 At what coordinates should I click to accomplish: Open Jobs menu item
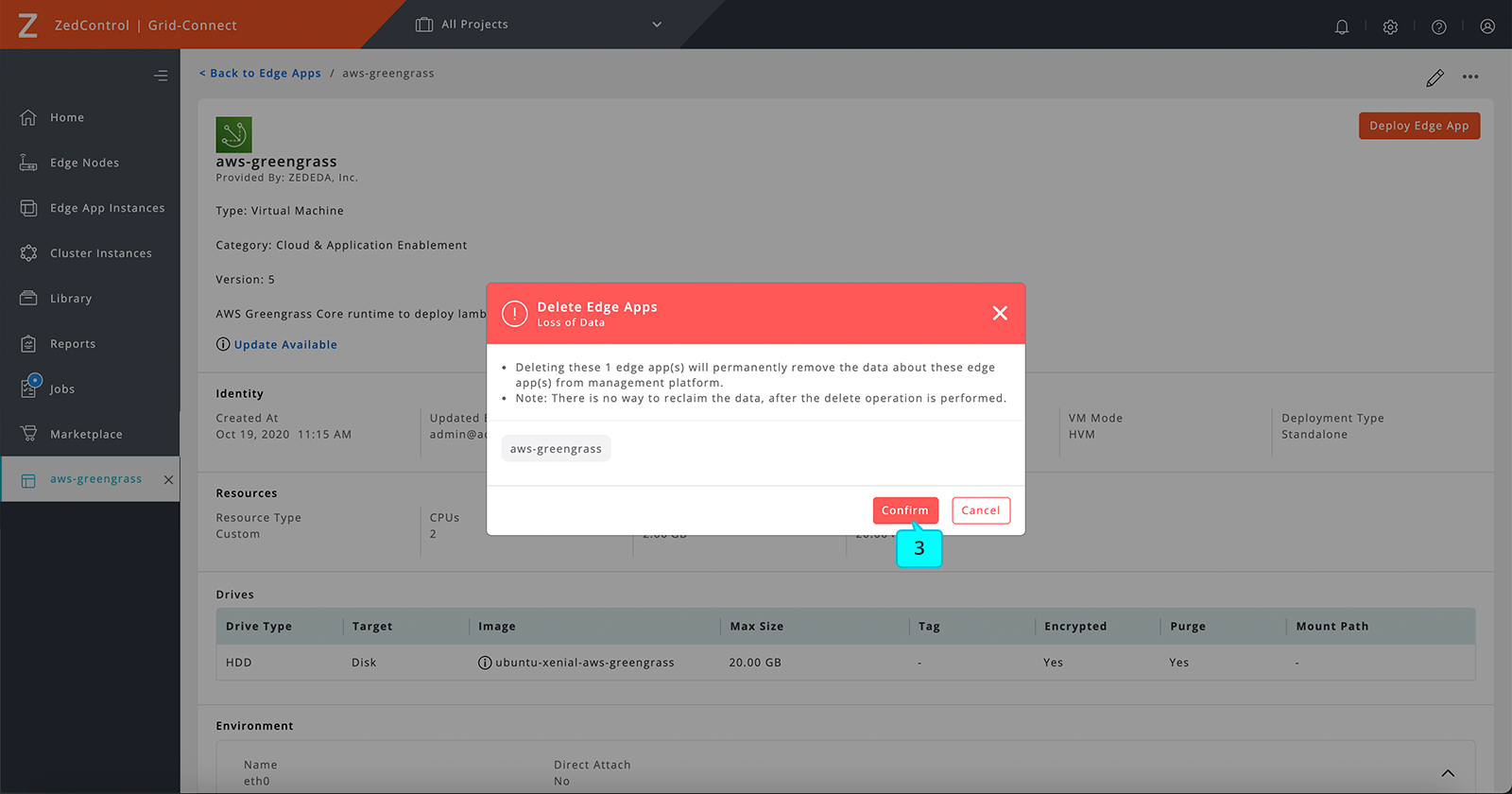(x=62, y=389)
